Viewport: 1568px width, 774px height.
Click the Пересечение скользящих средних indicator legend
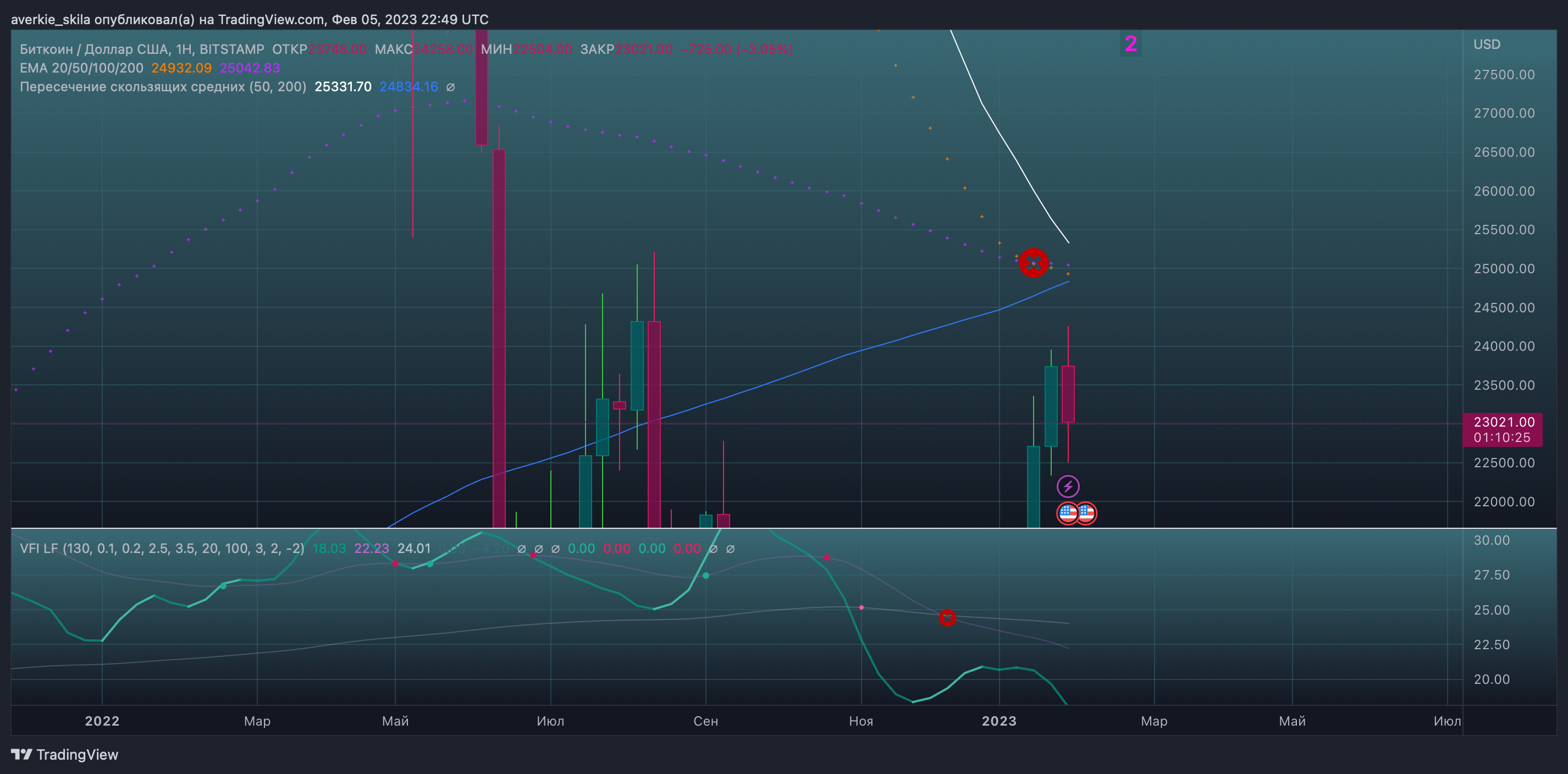coord(163,87)
